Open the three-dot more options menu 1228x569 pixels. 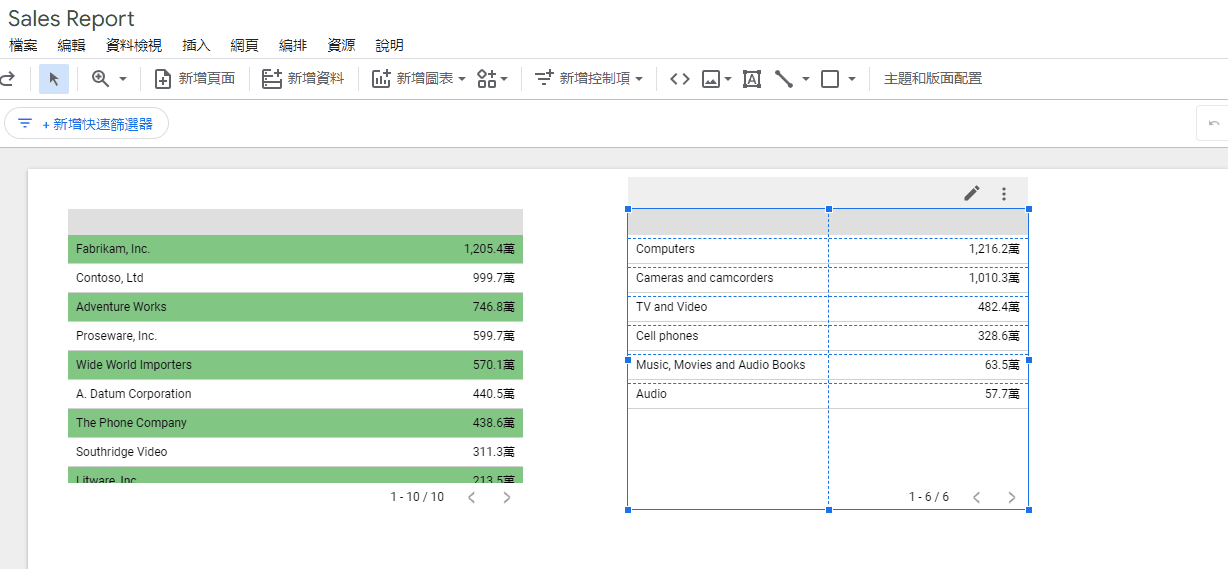(x=1005, y=193)
